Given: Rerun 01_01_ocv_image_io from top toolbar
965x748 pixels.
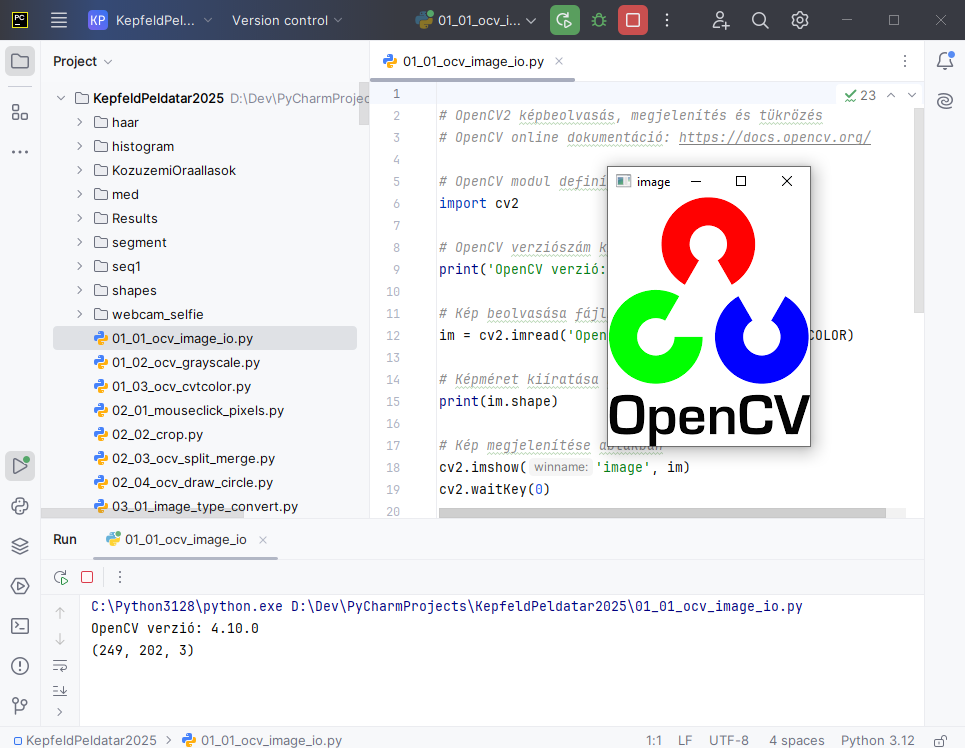Looking at the screenshot, I should pyautogui.click(x=564, y=20).
